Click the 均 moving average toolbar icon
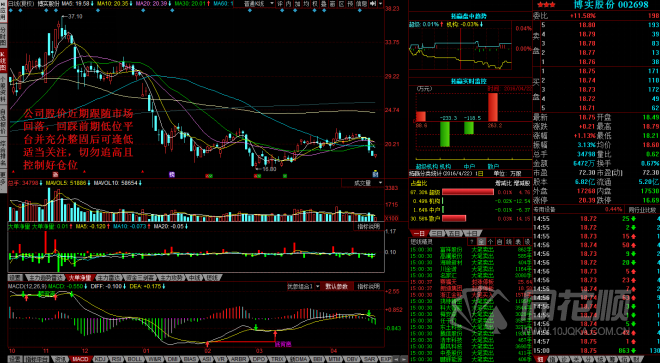This screenshot has height=363, width=660. coord(306,4)
